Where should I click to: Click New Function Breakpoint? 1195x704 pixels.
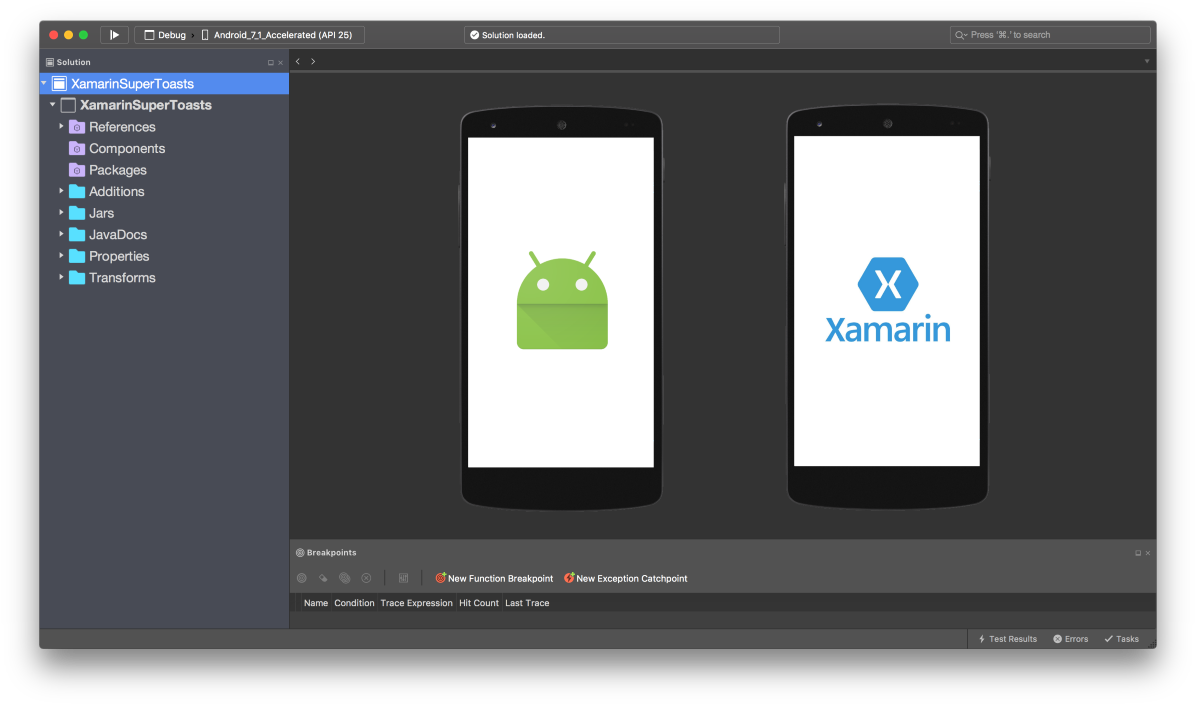point(494,578)
